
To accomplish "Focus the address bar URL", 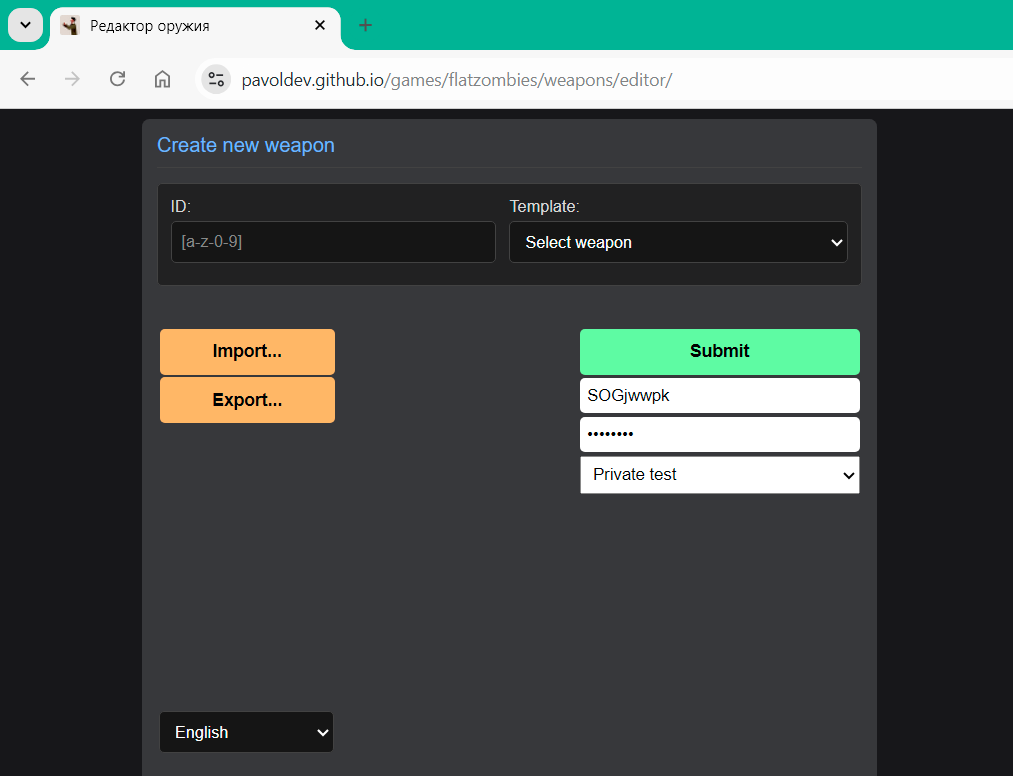I will (457, 80).
